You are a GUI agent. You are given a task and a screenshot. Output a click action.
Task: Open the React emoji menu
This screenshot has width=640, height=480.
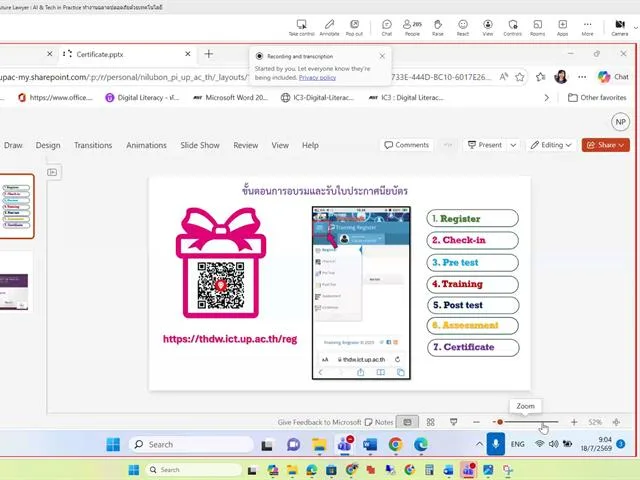pos(462,28)
